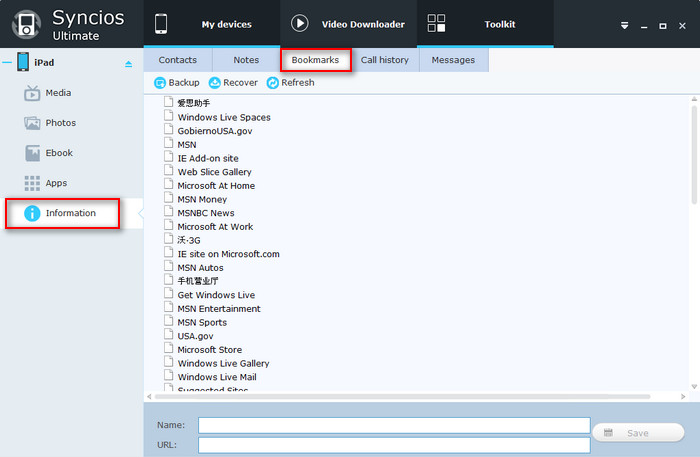700x457 pixels.
Task: Open the Video Downloader tab
Action: pyautogui.click(x=349, y=24)
